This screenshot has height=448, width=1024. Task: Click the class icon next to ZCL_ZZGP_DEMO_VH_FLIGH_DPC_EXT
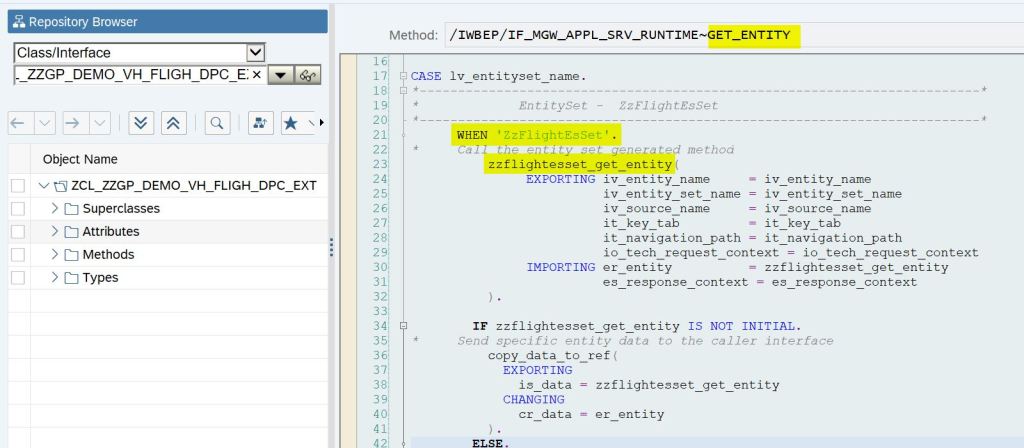tap(61, 187)
